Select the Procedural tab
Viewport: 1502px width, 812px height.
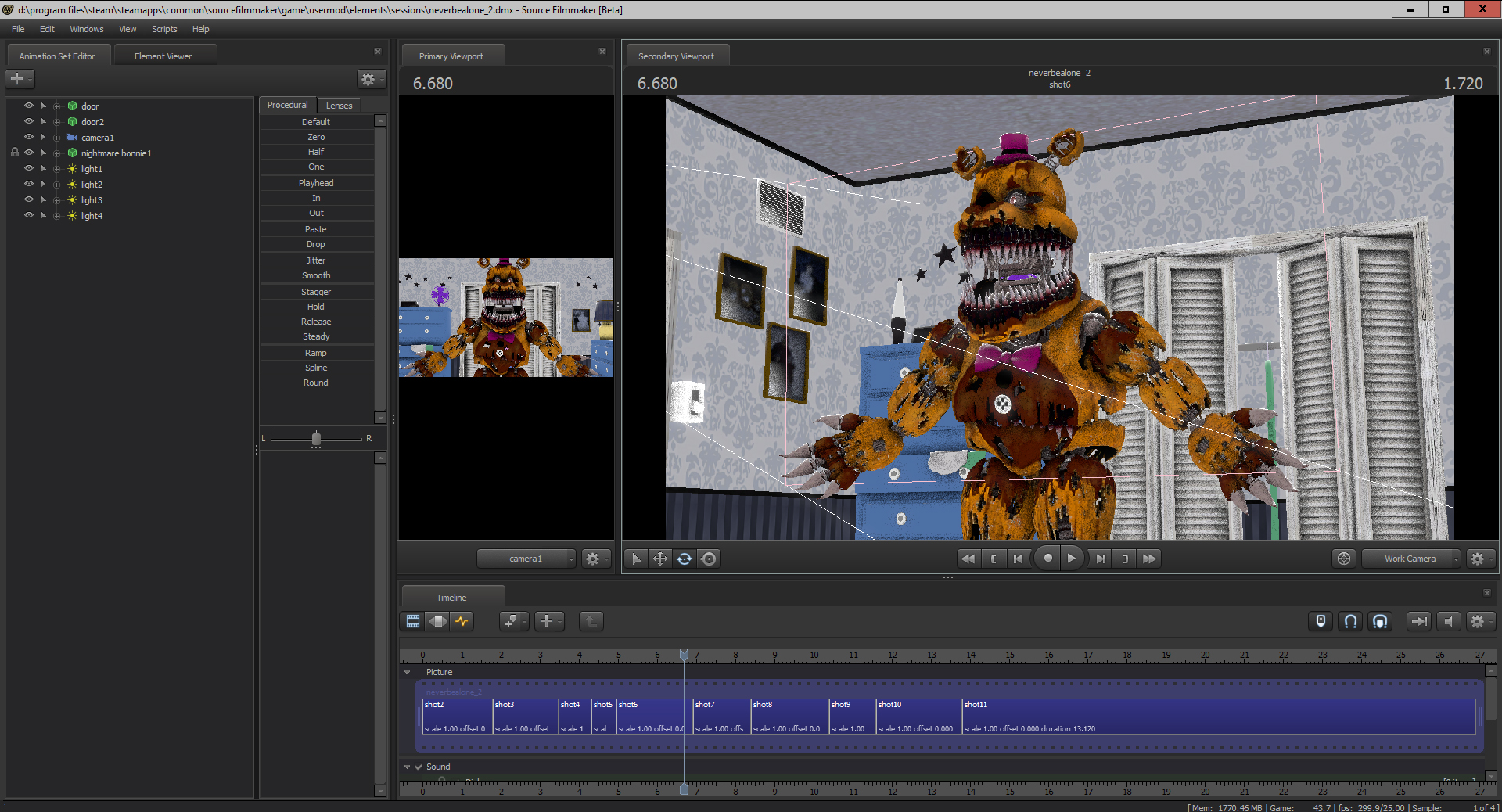pos(288,105)
